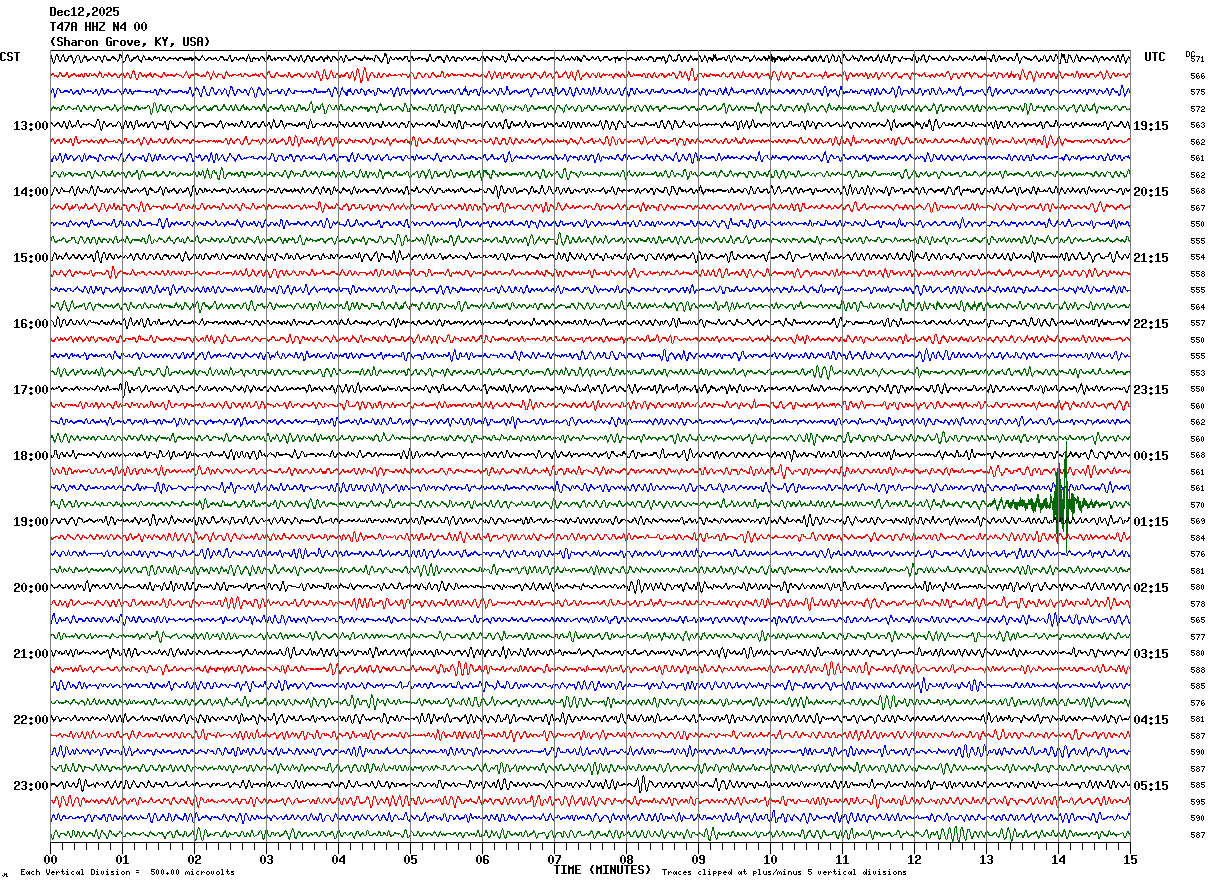Click the 21:00 CST time label

[30, 654]
